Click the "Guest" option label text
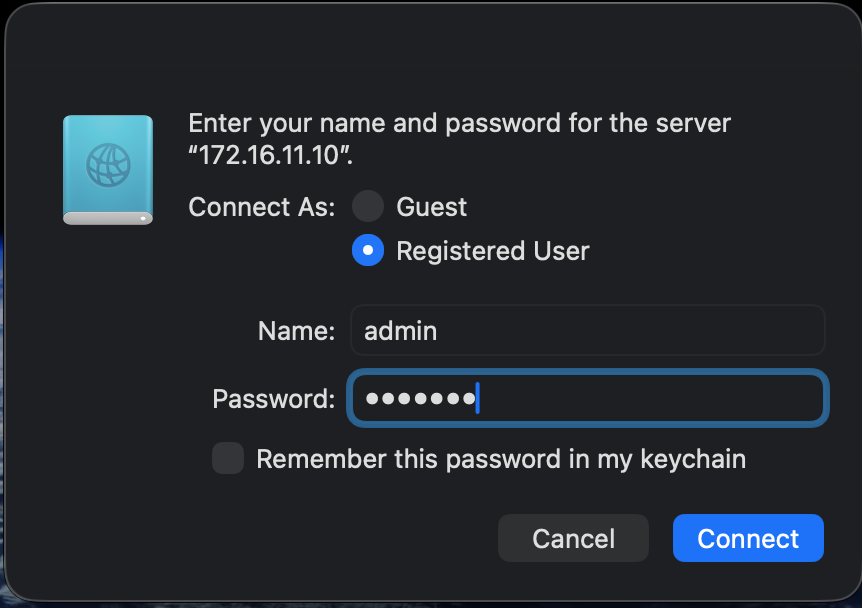 [x=431, y=207]
